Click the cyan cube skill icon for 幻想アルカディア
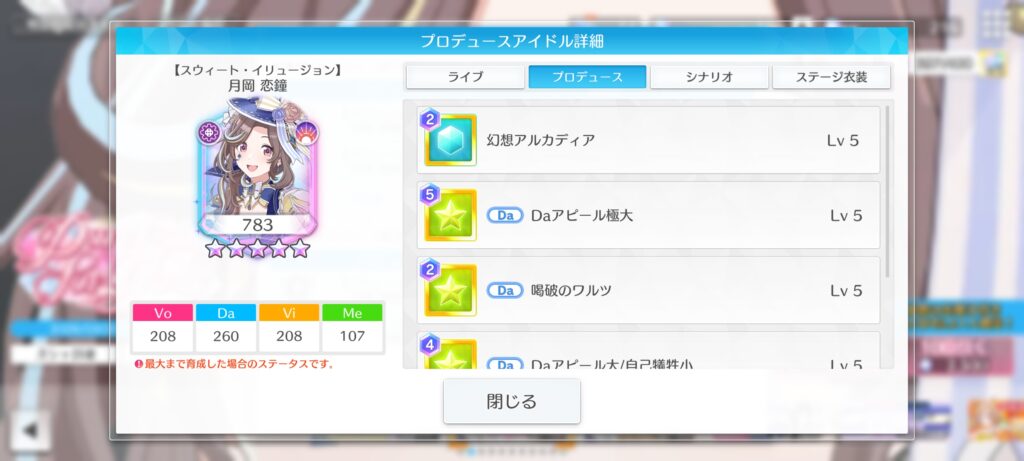 451,140
